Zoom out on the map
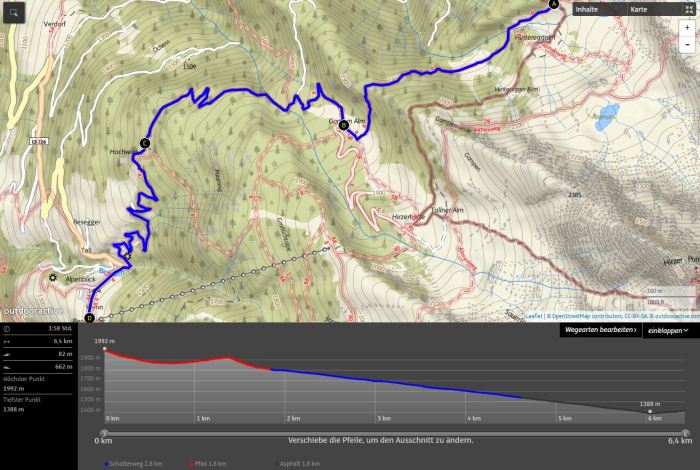 pos(688,45)
